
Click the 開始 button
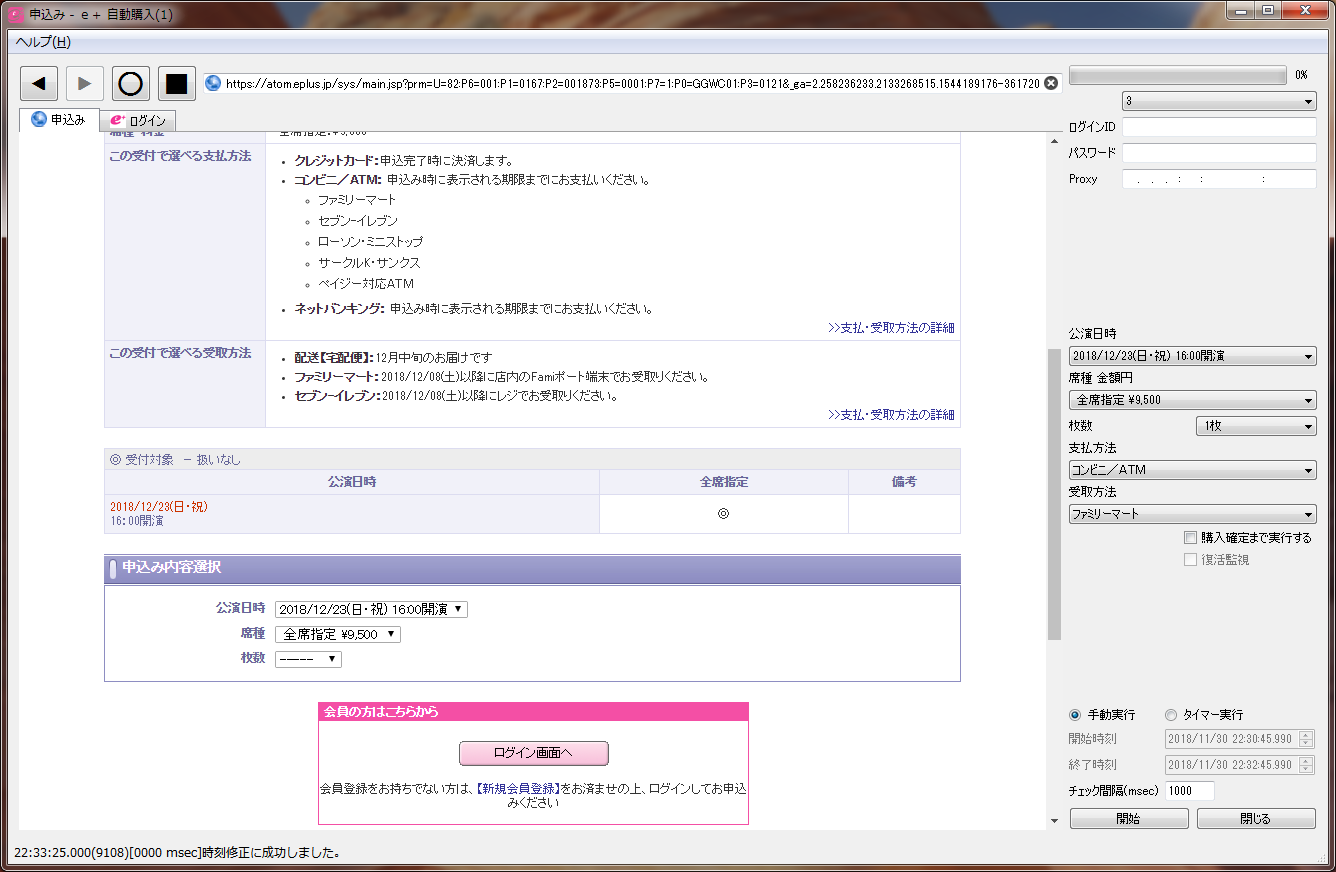point(1129,819)
